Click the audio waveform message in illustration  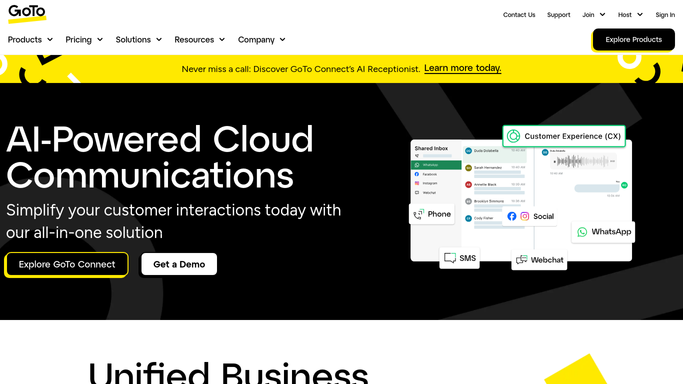(583, 162)
